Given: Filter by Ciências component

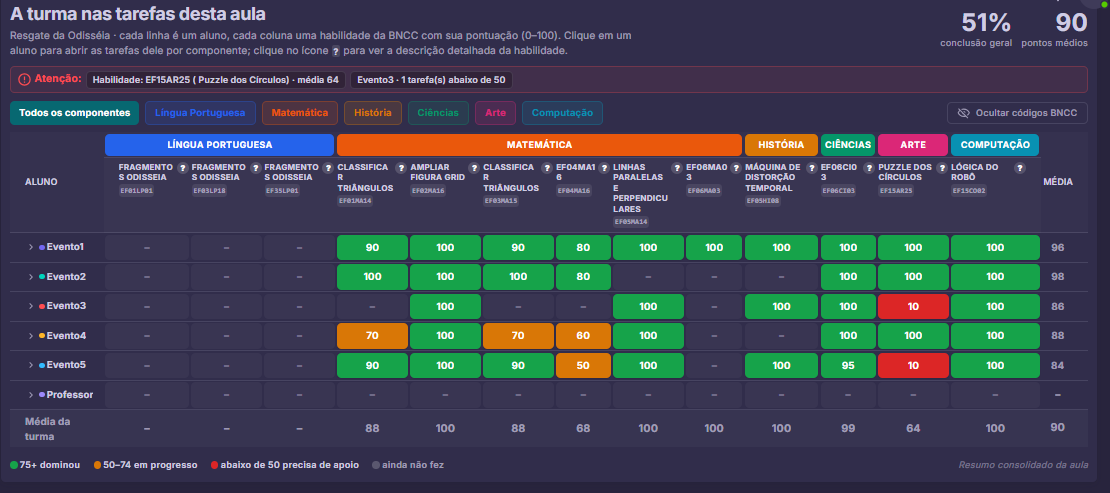Looking at the screenshot, I should pos(438,113).
